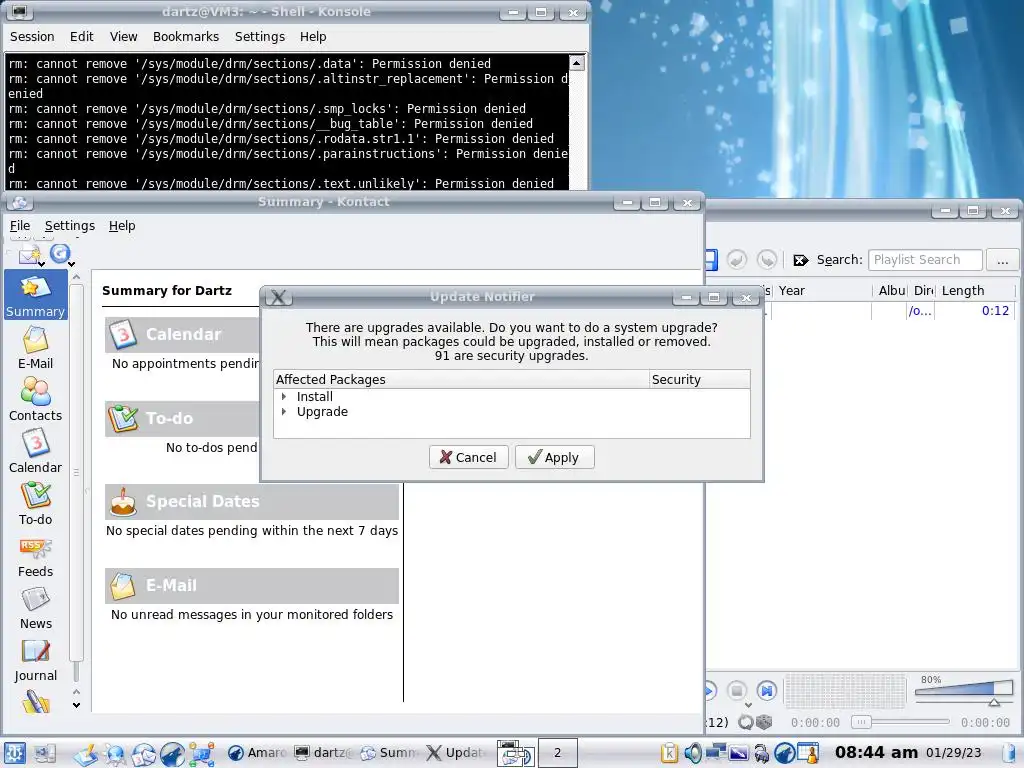Open the Help menu in Kontact
Viewport: 1024px width, 768px height.
point(122,225)
